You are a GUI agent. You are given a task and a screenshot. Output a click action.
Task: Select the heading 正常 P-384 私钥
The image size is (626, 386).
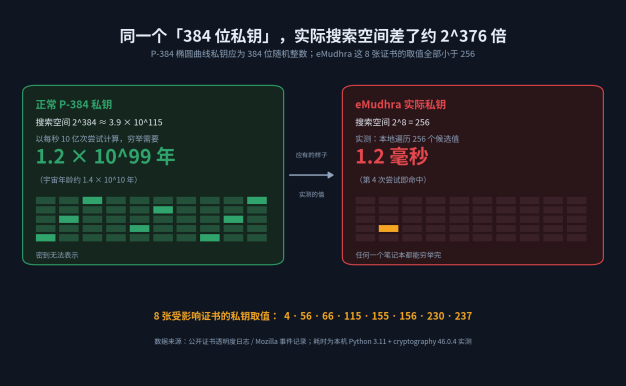point(74,105)
